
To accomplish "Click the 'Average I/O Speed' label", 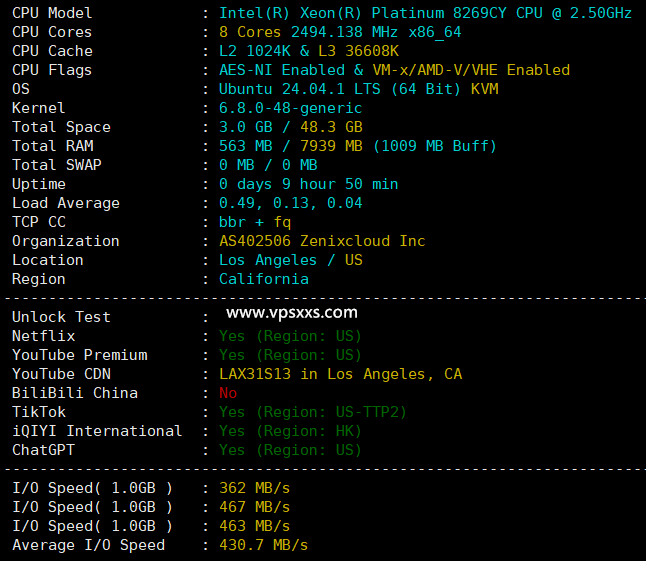I will [89, 545].
